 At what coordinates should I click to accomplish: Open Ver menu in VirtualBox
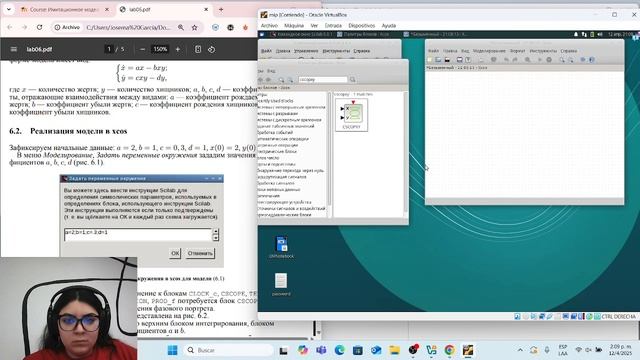(314, 25)
